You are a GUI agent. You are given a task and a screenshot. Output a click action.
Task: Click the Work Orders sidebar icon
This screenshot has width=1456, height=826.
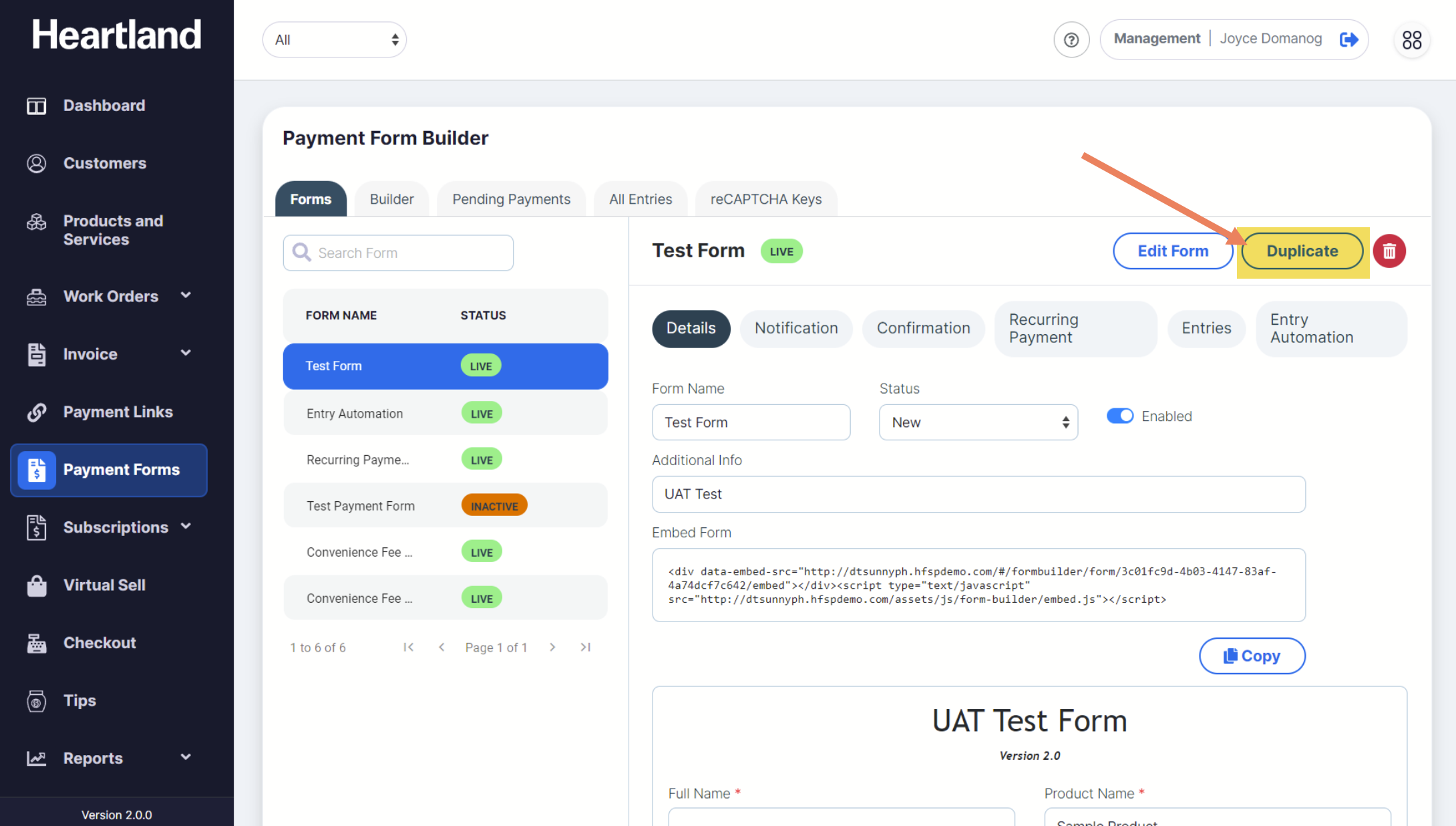[x=36, y=297]
